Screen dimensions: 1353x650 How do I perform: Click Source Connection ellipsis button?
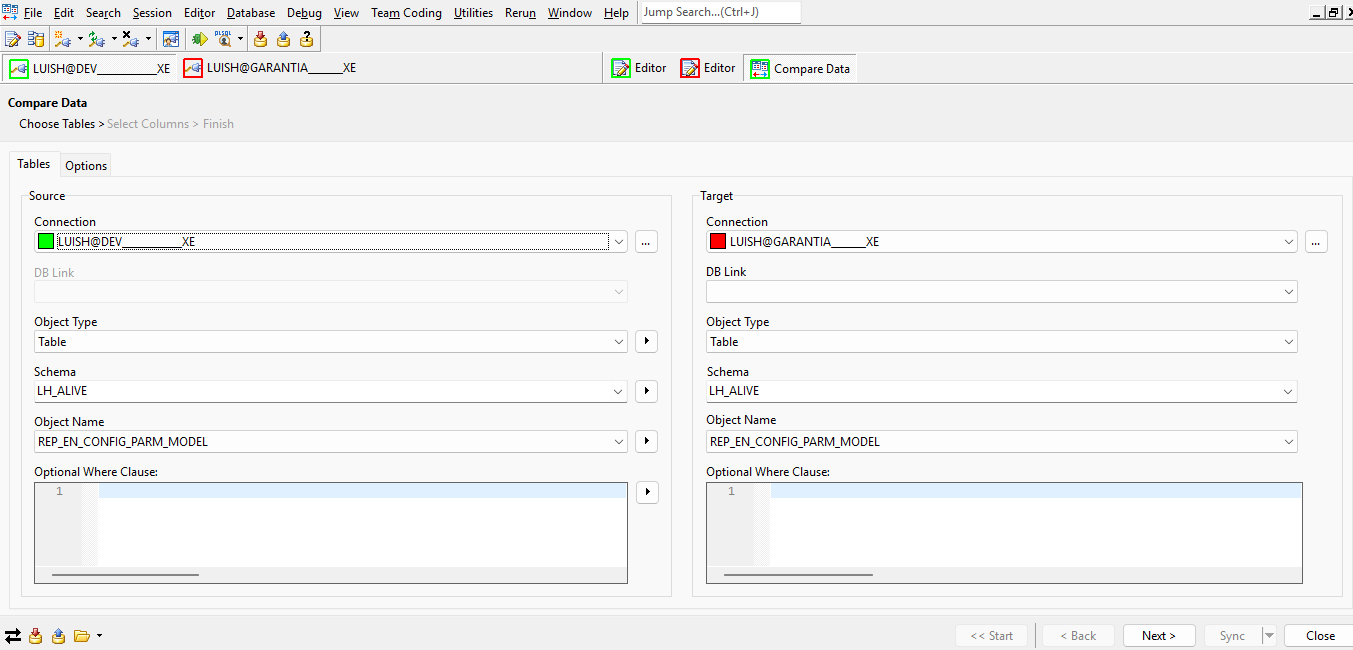pos(646,241)
